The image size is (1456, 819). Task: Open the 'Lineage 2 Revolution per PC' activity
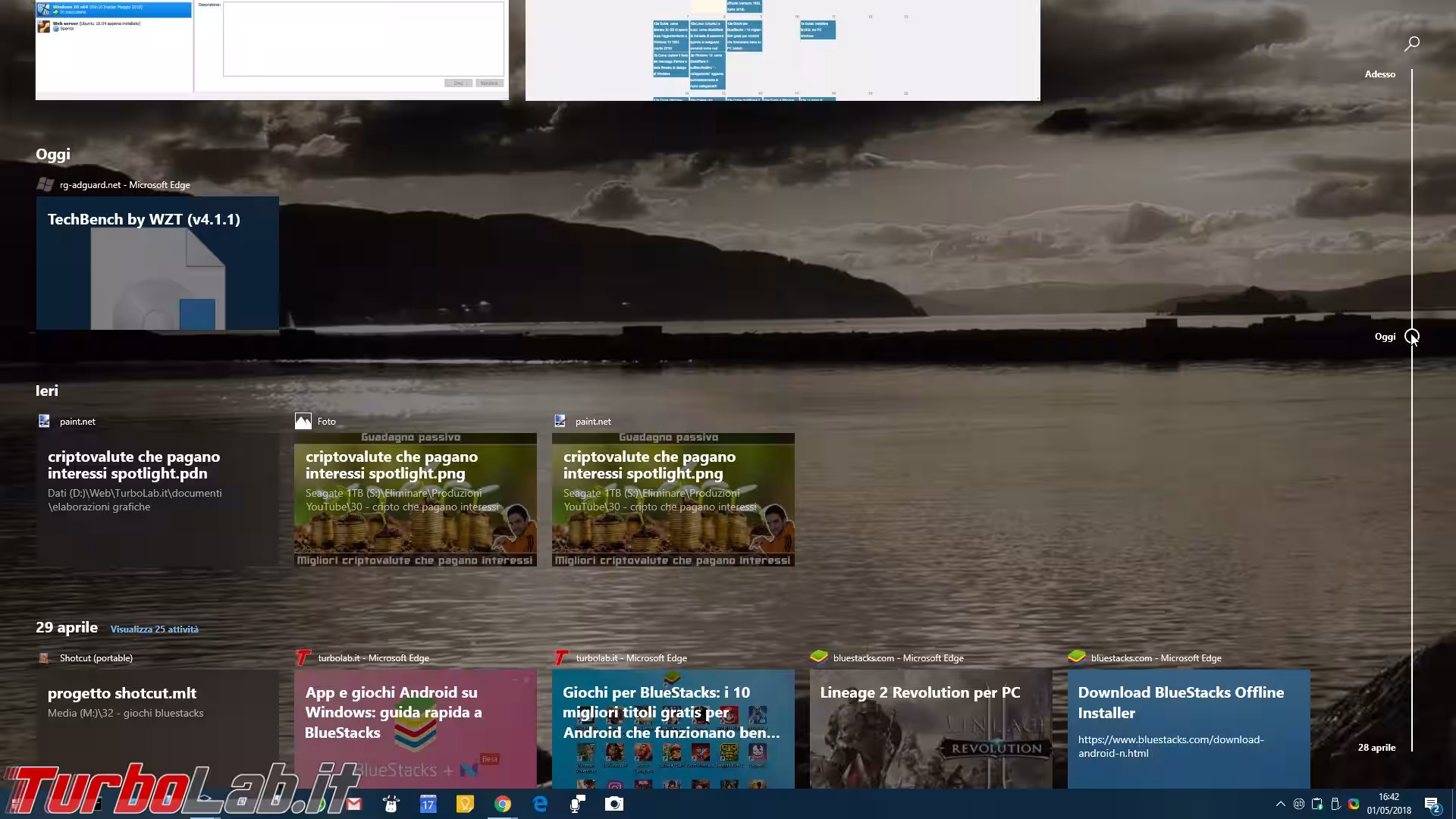point(930,728)
